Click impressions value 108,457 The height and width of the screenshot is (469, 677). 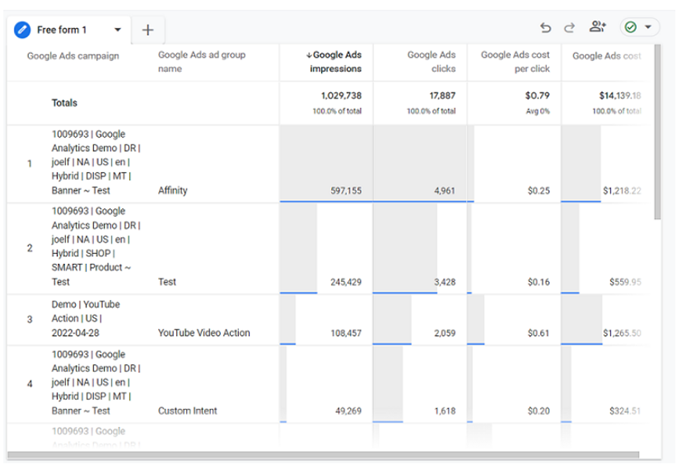tap(346, 333)
